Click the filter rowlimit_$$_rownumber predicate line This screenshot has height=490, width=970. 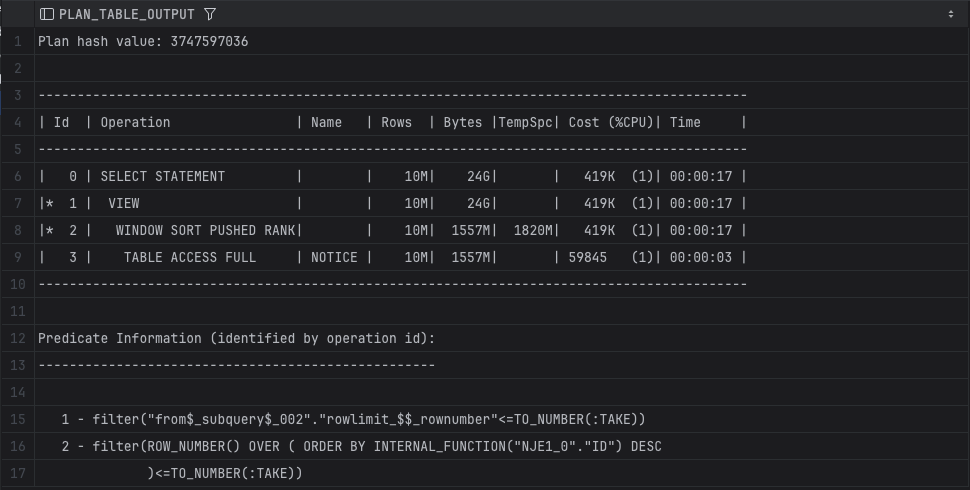point(502,419)
